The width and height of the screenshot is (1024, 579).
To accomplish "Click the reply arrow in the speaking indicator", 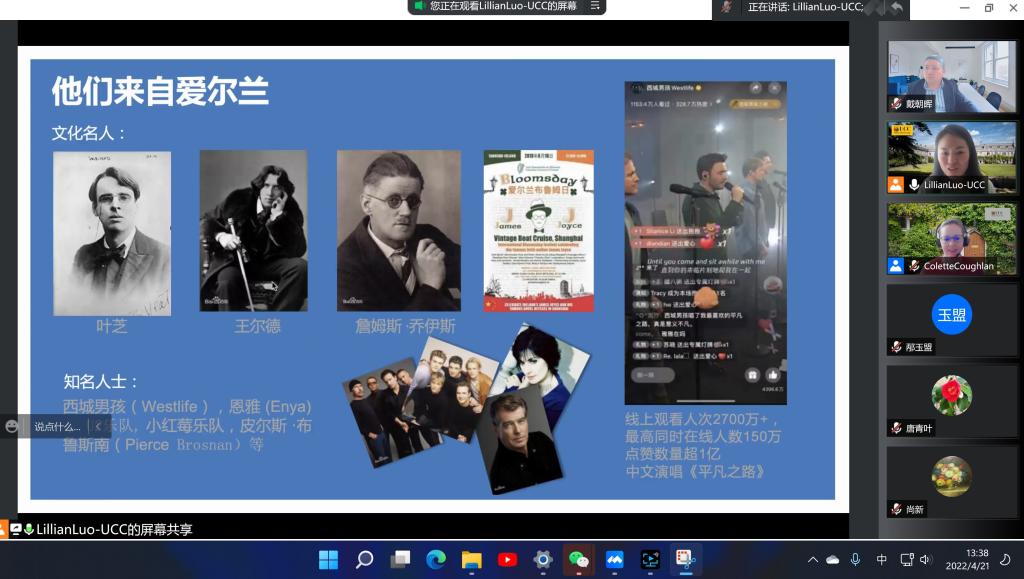I will click(897, 7).
